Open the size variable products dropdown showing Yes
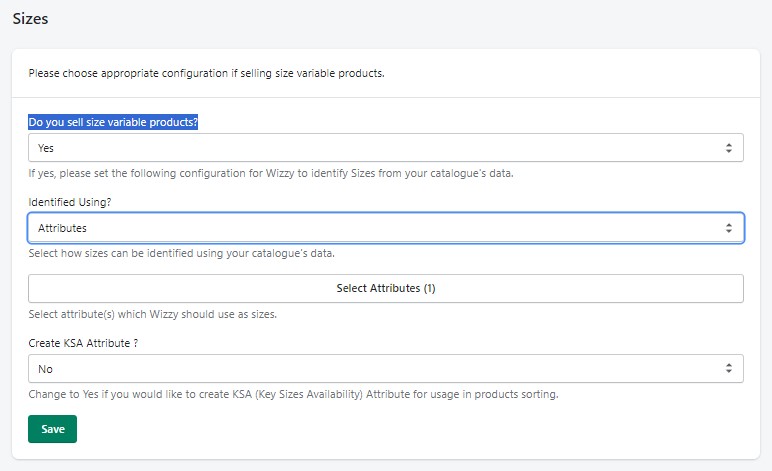772x471 pixels. coord(385,148)
